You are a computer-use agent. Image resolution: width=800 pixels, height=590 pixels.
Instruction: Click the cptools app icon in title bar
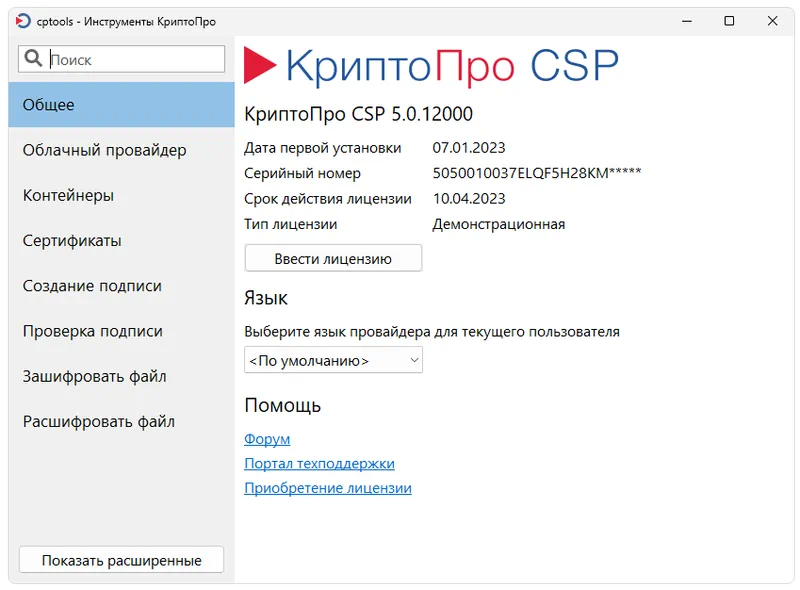(x=23, y=21)
